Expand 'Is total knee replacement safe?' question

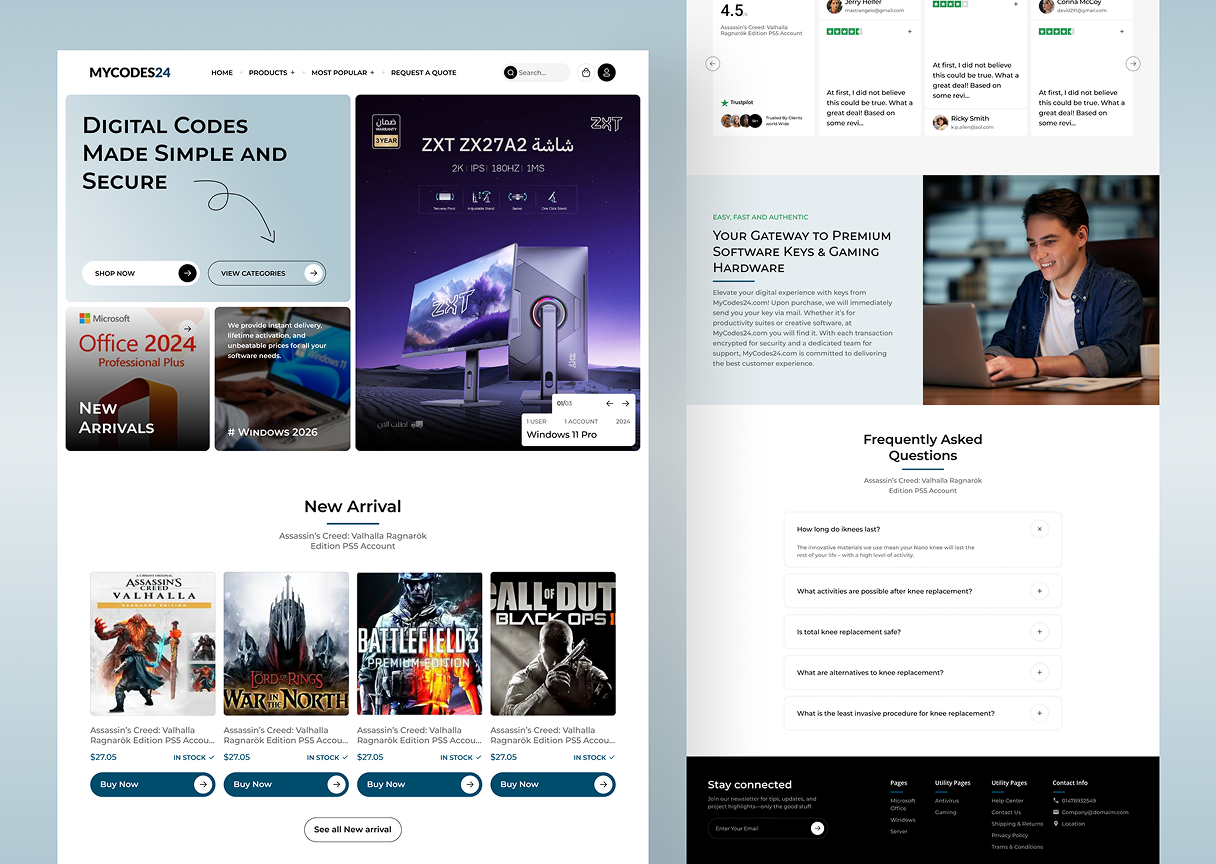(x=1039, y=632)
